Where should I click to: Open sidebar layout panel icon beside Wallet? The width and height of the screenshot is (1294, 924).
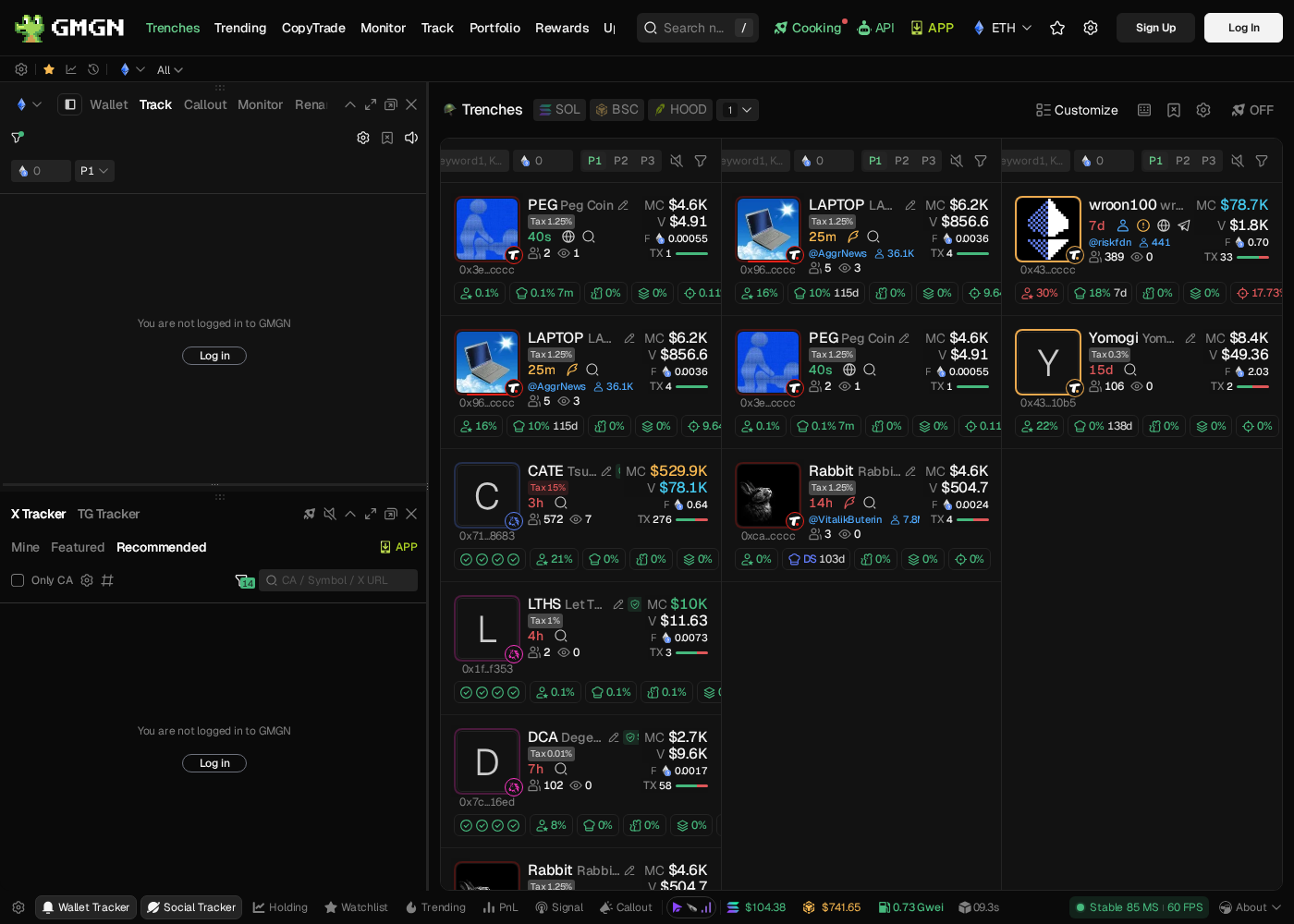[x=69, y=104]
